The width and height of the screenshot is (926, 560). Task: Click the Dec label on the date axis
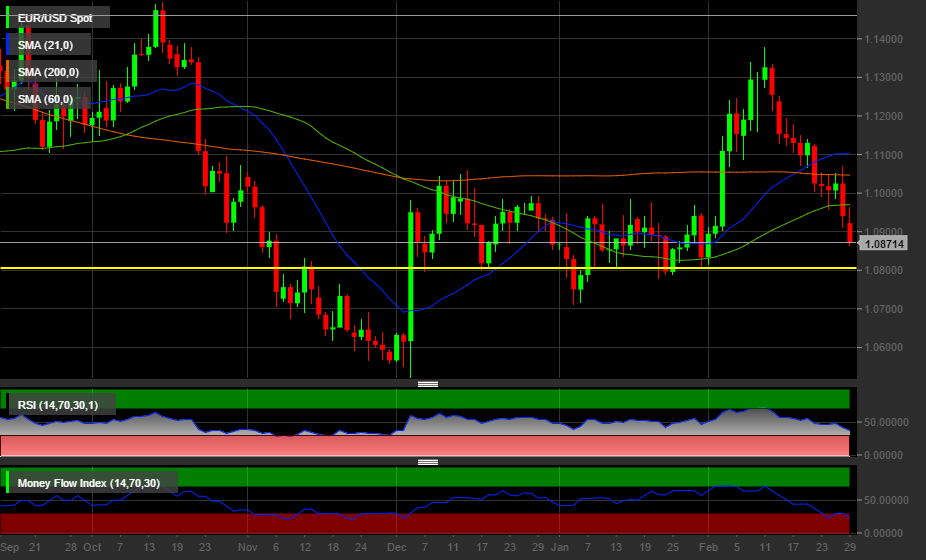(396, 547)
